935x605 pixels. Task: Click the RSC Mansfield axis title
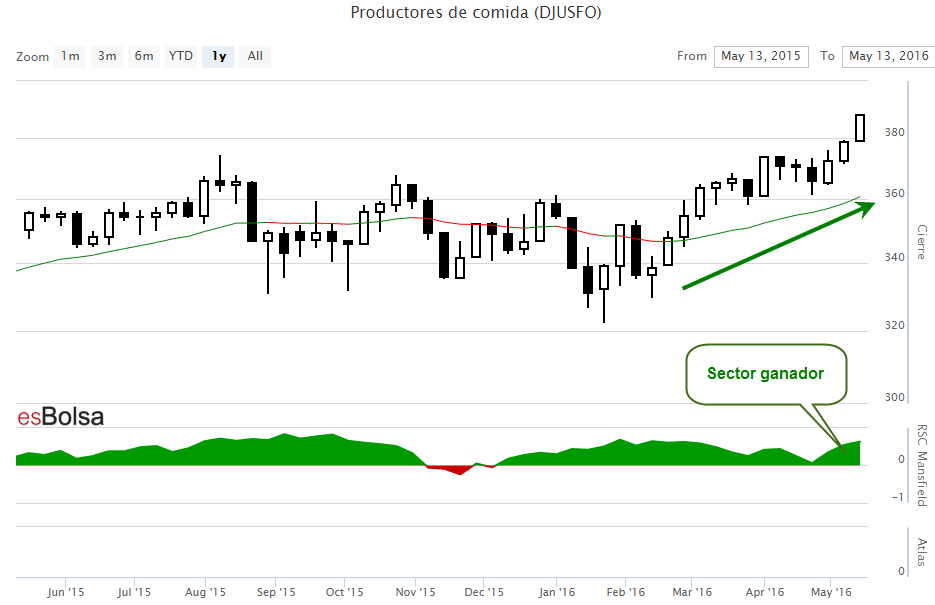[x=922, y=466]
